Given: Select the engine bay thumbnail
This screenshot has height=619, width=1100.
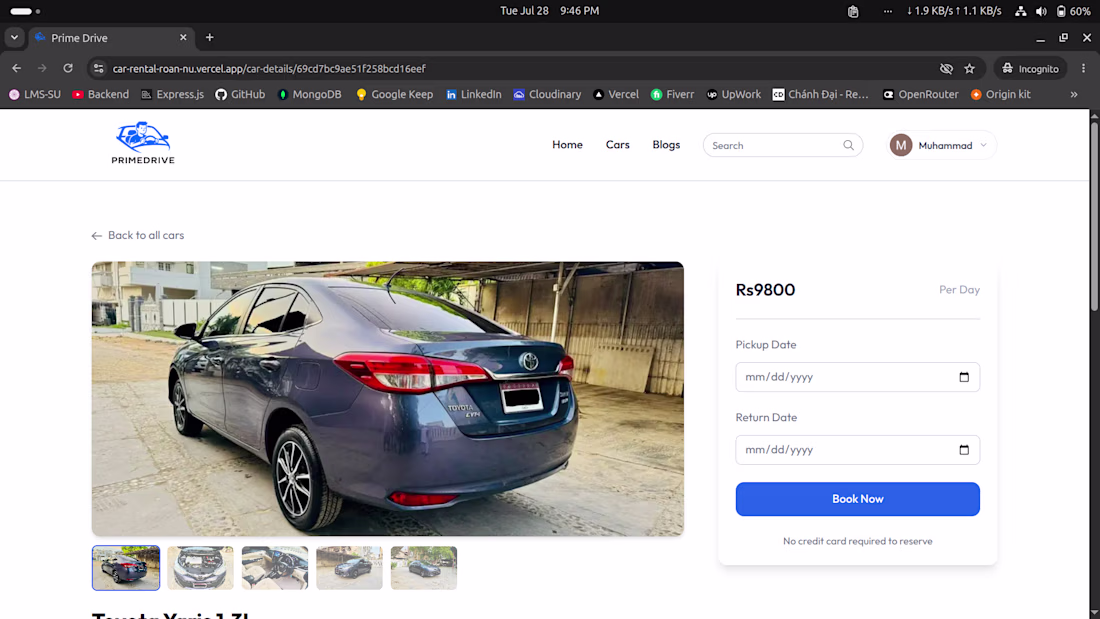Looking at the screenshot, I should click(200, 568).
